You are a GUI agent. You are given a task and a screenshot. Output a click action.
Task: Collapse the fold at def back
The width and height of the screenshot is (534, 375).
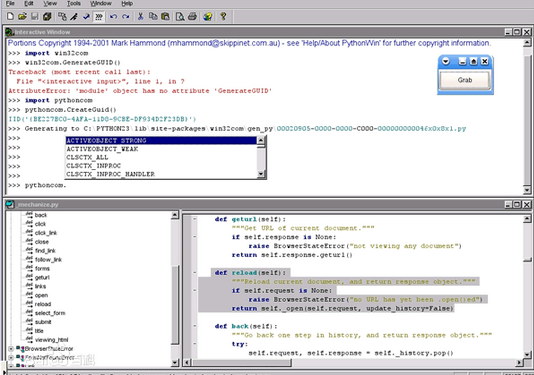[x=195, y=326]
